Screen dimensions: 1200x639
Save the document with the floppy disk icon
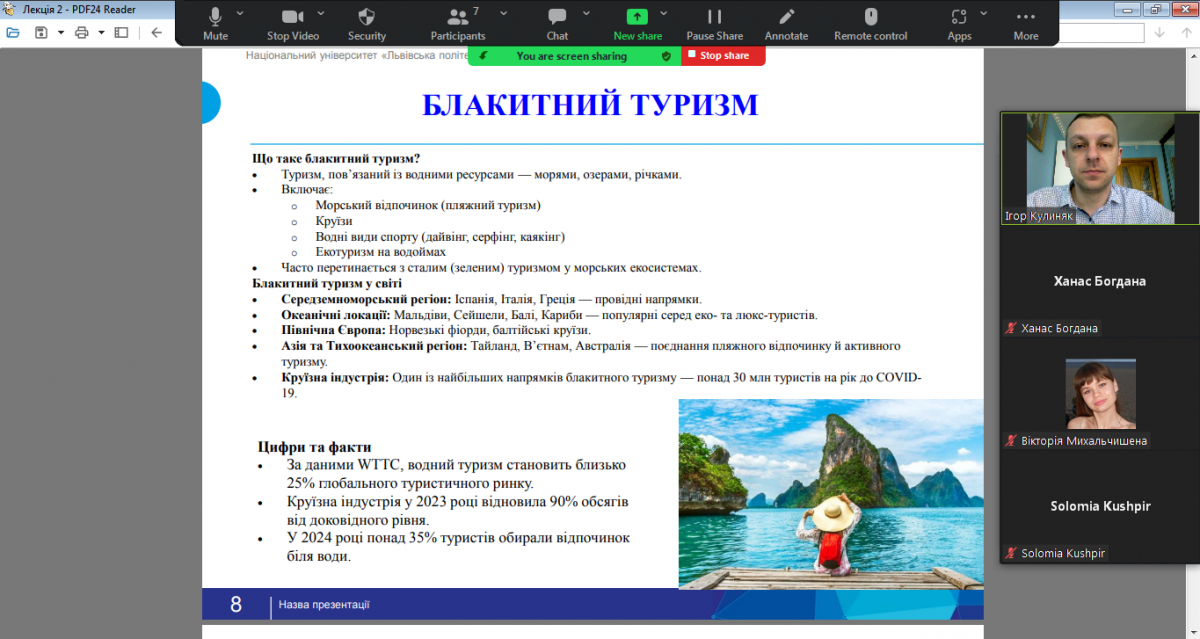(41, 33)
